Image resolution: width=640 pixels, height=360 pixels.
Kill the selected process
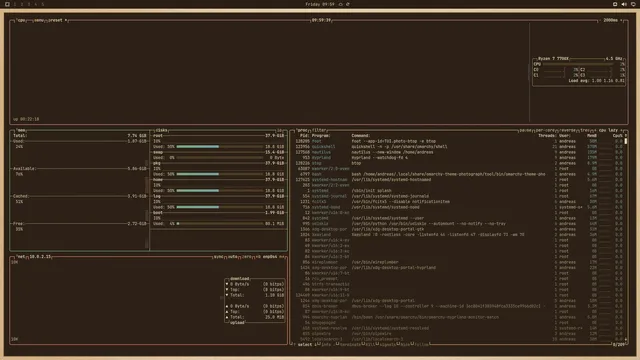pyautogui.click(x=370, y=344)
